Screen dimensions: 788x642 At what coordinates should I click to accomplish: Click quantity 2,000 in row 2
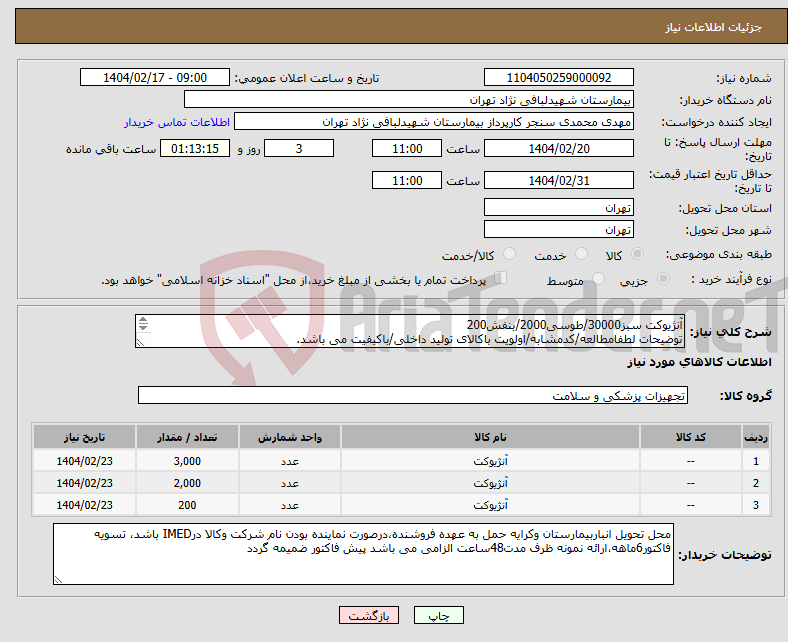click(187, 483)
